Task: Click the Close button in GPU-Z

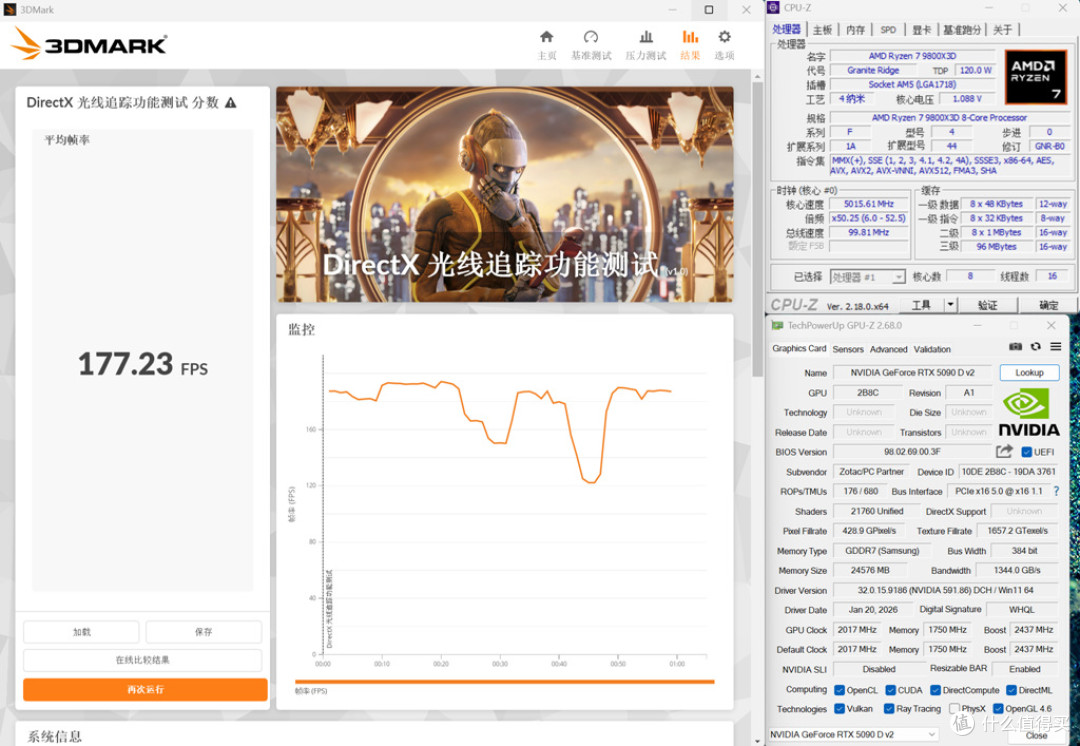Action: [x=1036, y=735]
